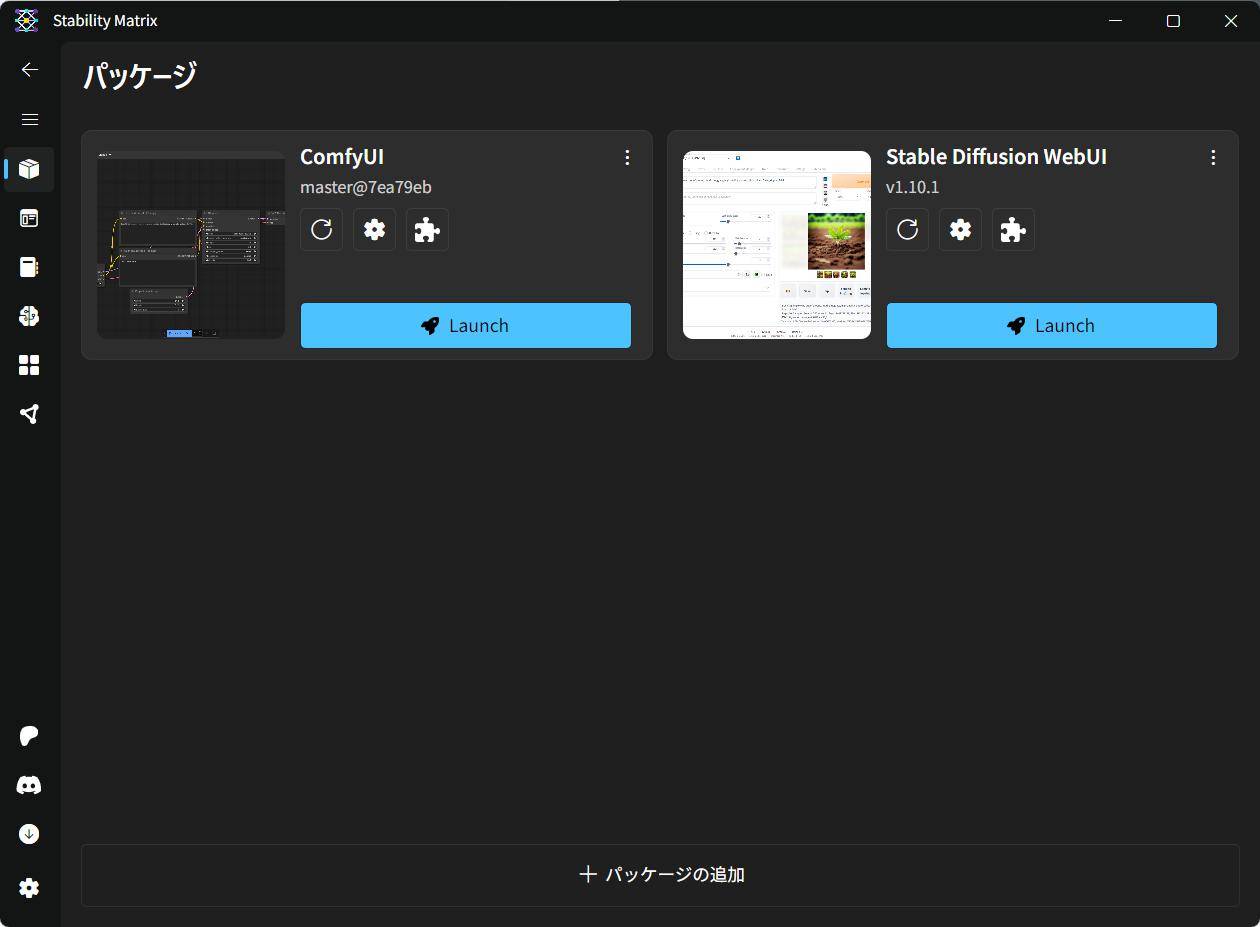The image size is (1260, 927).
Task: Open the Inference window icon in sidebar
Action: tap(29, 218)
